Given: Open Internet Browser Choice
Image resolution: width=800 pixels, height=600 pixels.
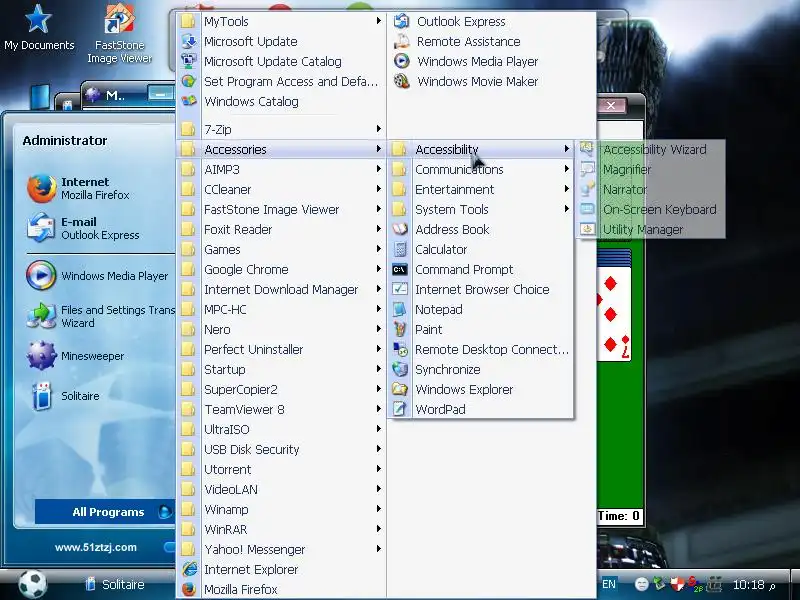Looking at the screenshot, I should coord(481,289).
